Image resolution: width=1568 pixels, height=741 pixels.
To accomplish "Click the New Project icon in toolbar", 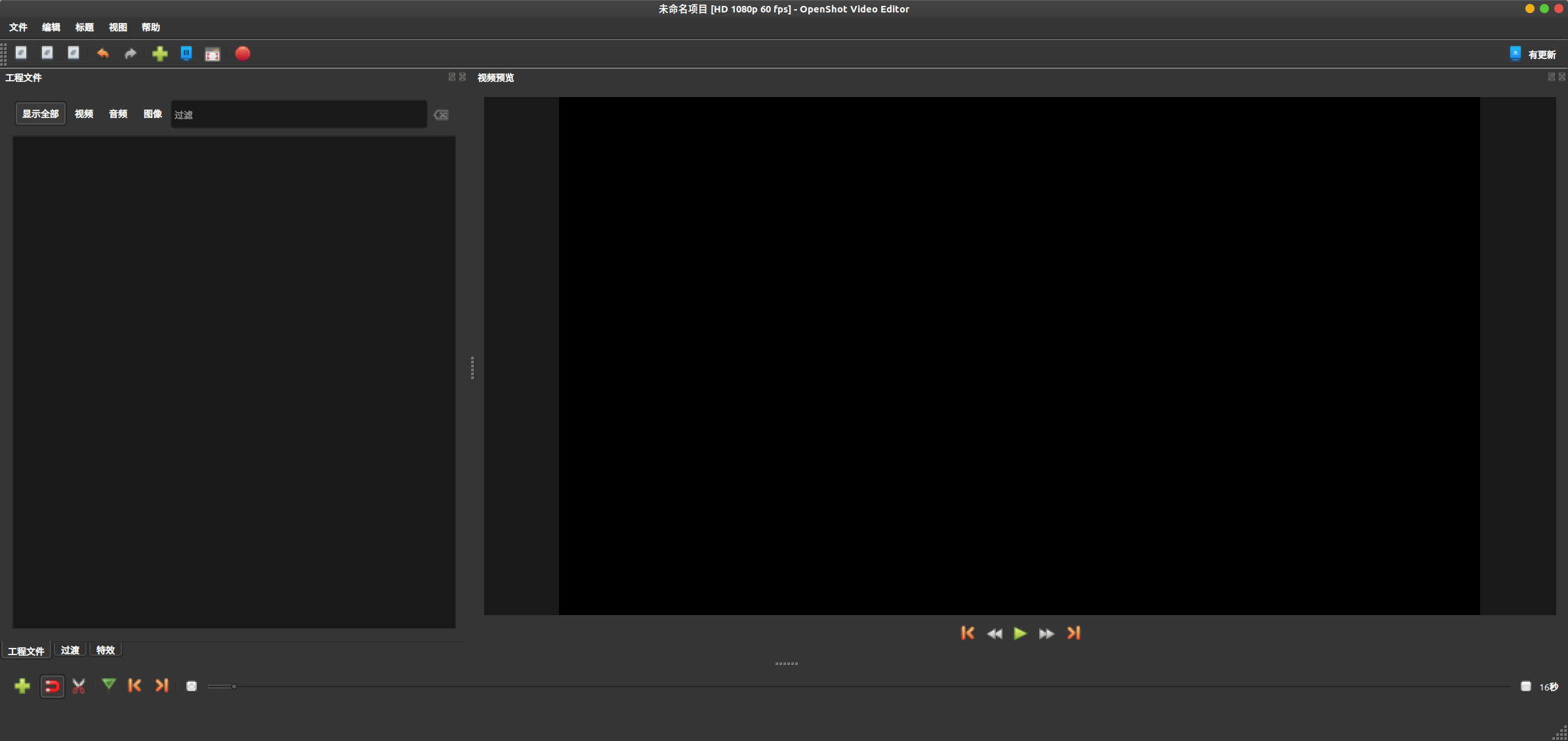I will 21,53.
